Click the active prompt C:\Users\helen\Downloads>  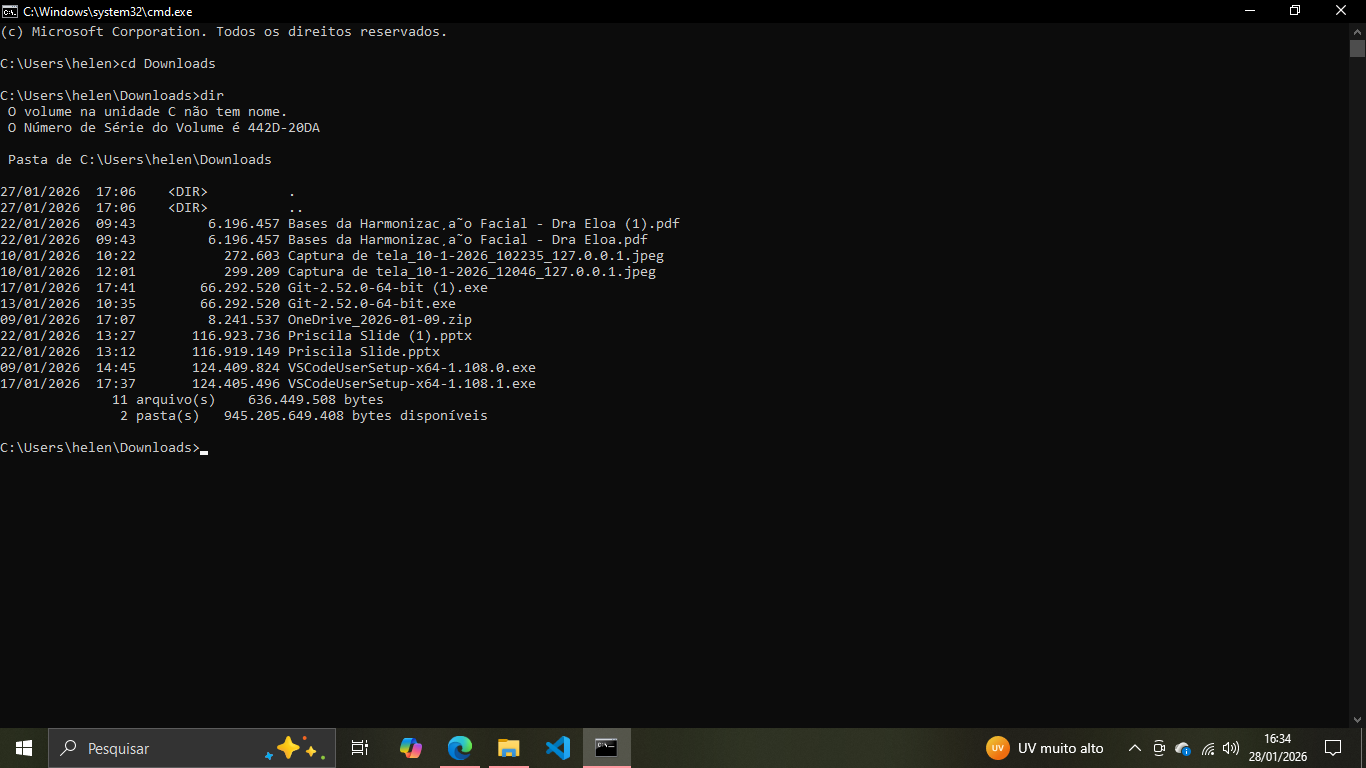100,447
